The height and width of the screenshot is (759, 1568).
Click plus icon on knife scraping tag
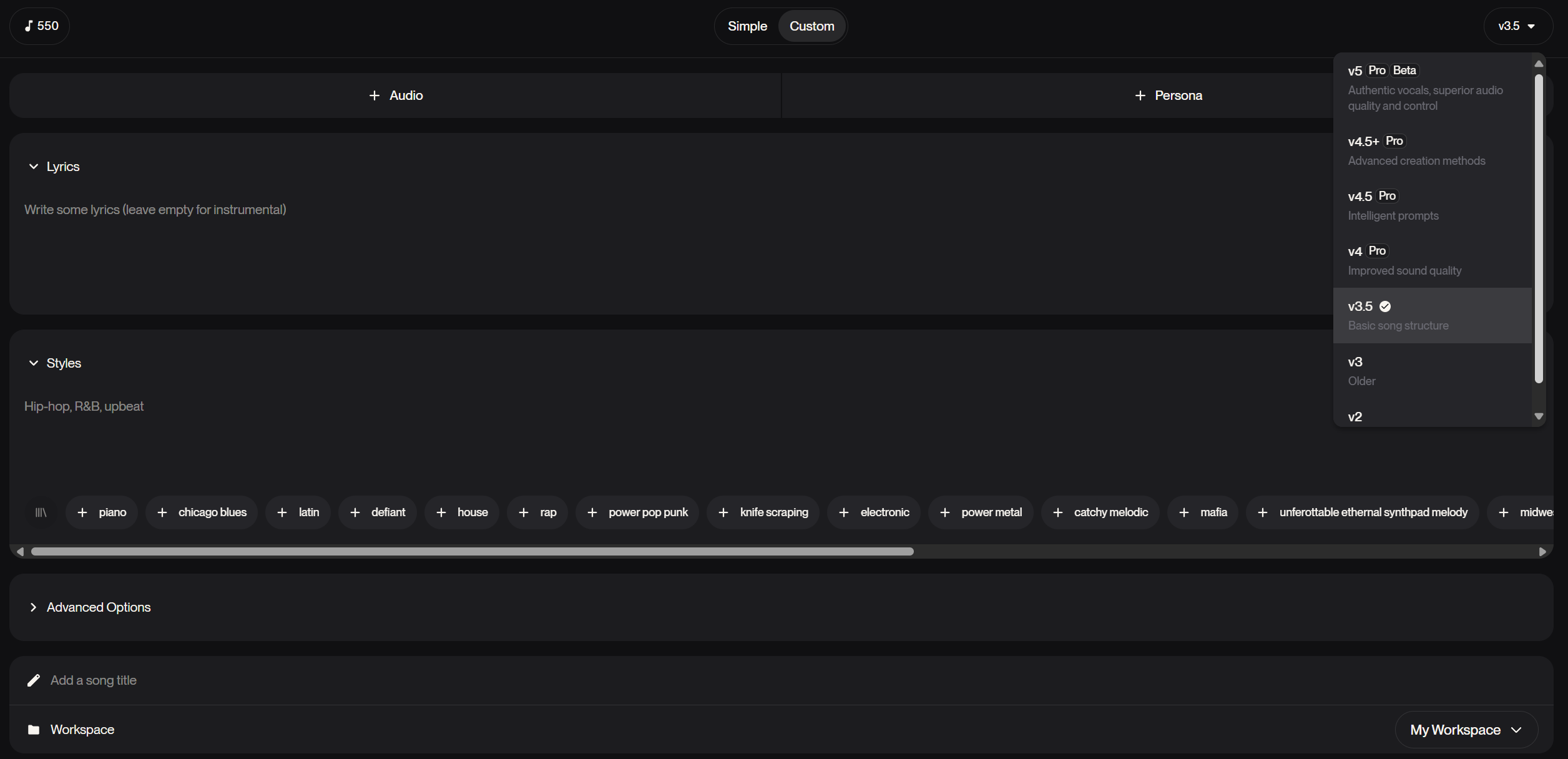(x=723, y=512)
